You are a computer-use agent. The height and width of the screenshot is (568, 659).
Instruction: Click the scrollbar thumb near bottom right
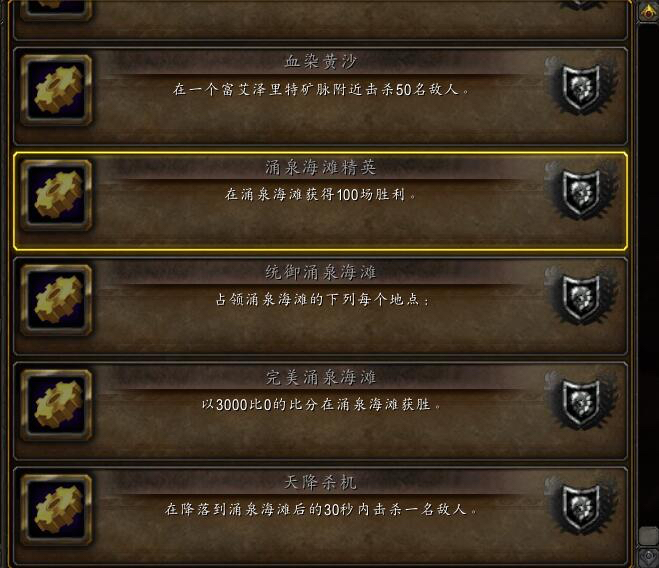point(648,536)
